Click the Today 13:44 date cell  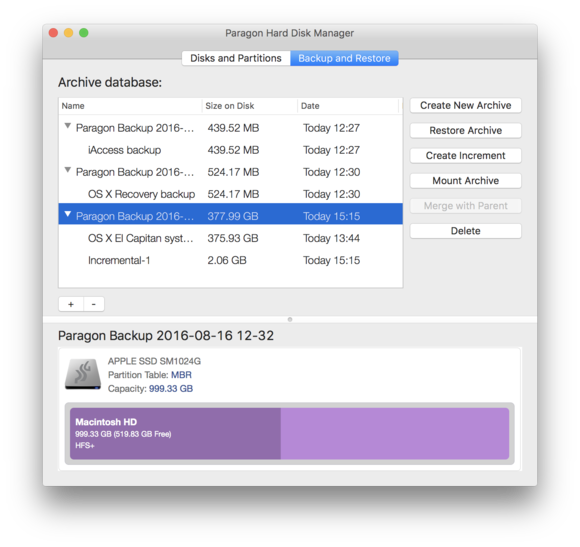point(331,238)
